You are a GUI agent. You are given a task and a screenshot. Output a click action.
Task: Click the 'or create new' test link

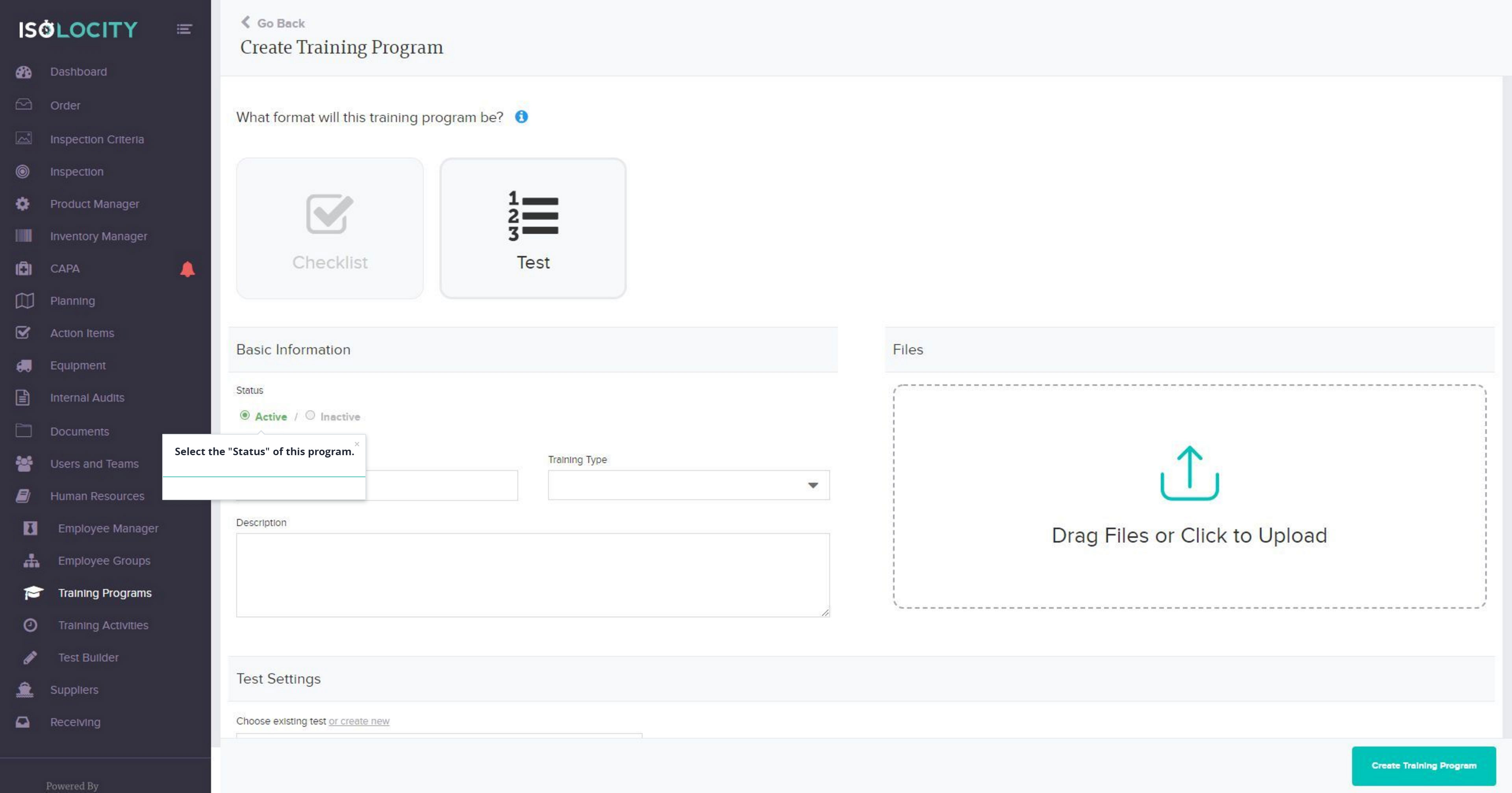coord(359,721)
